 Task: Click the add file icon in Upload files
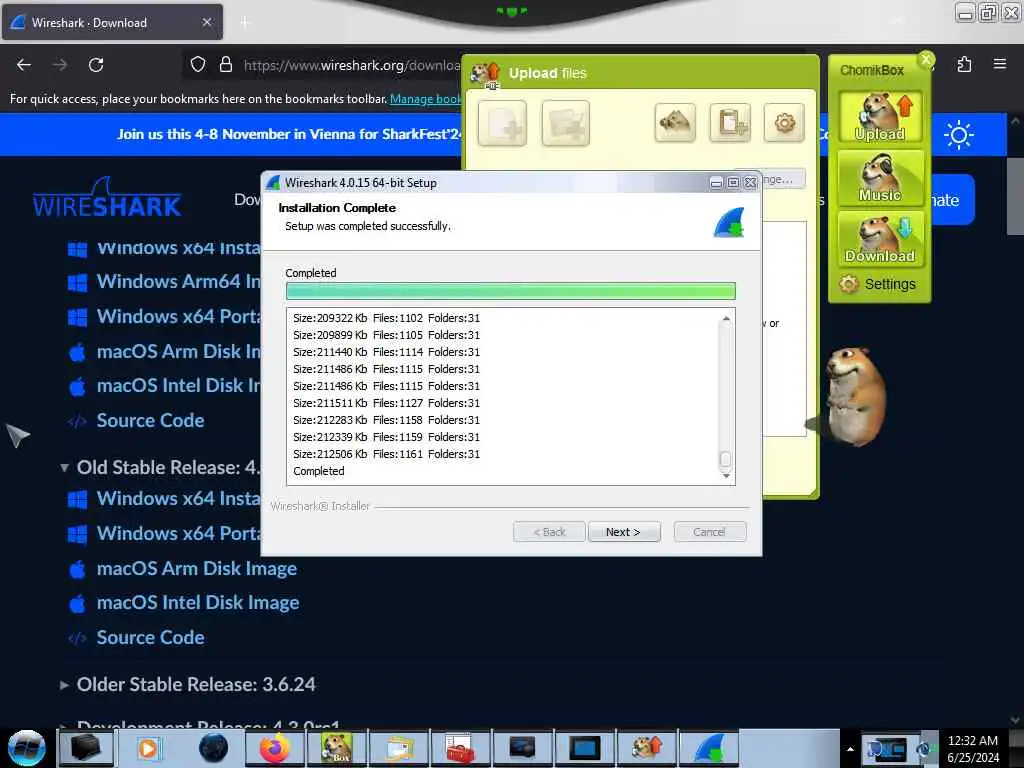(502, 123)
